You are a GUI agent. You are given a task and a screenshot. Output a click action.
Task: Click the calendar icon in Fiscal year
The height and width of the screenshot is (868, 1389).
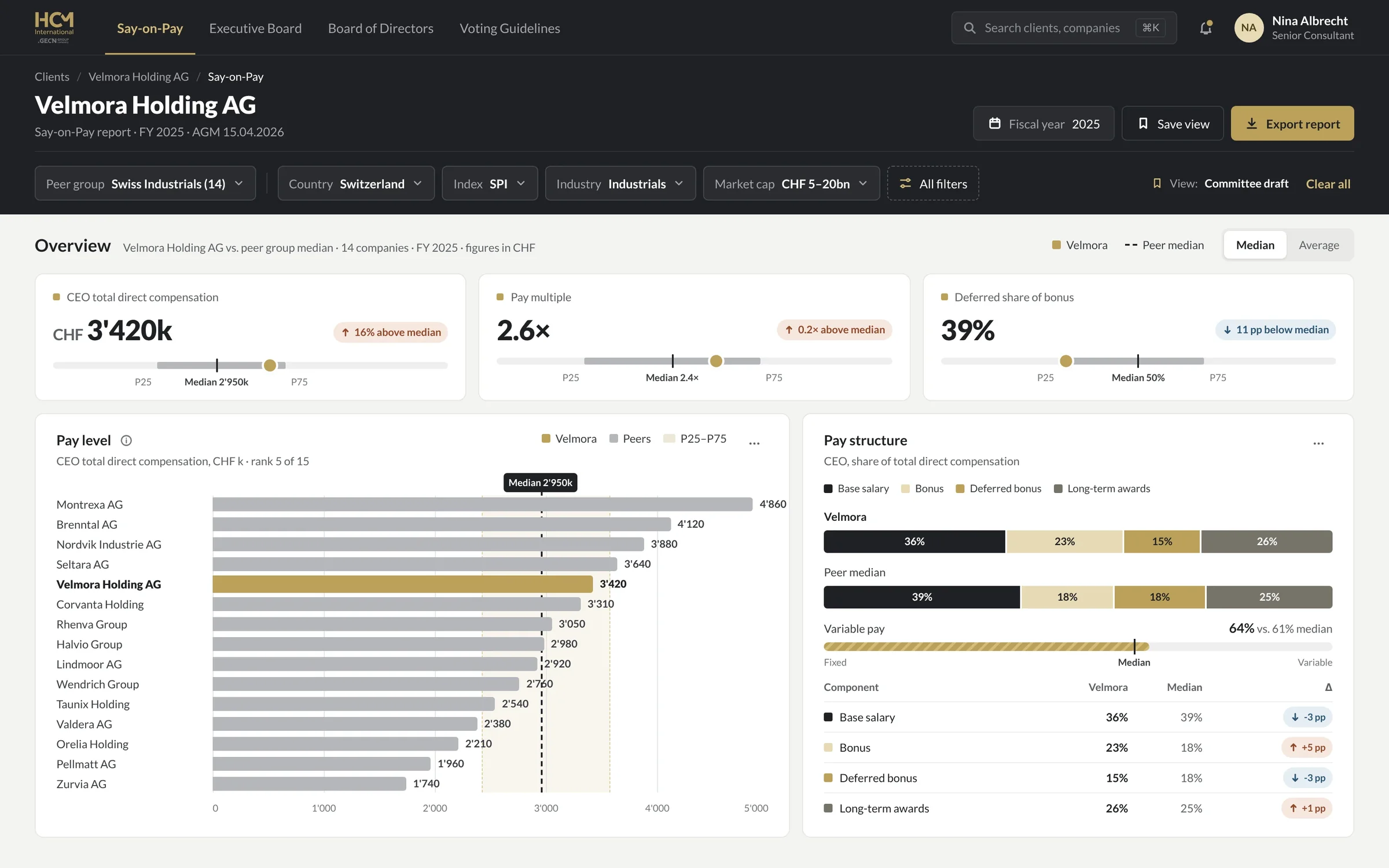pyautogui.click(x=995, y=124)
